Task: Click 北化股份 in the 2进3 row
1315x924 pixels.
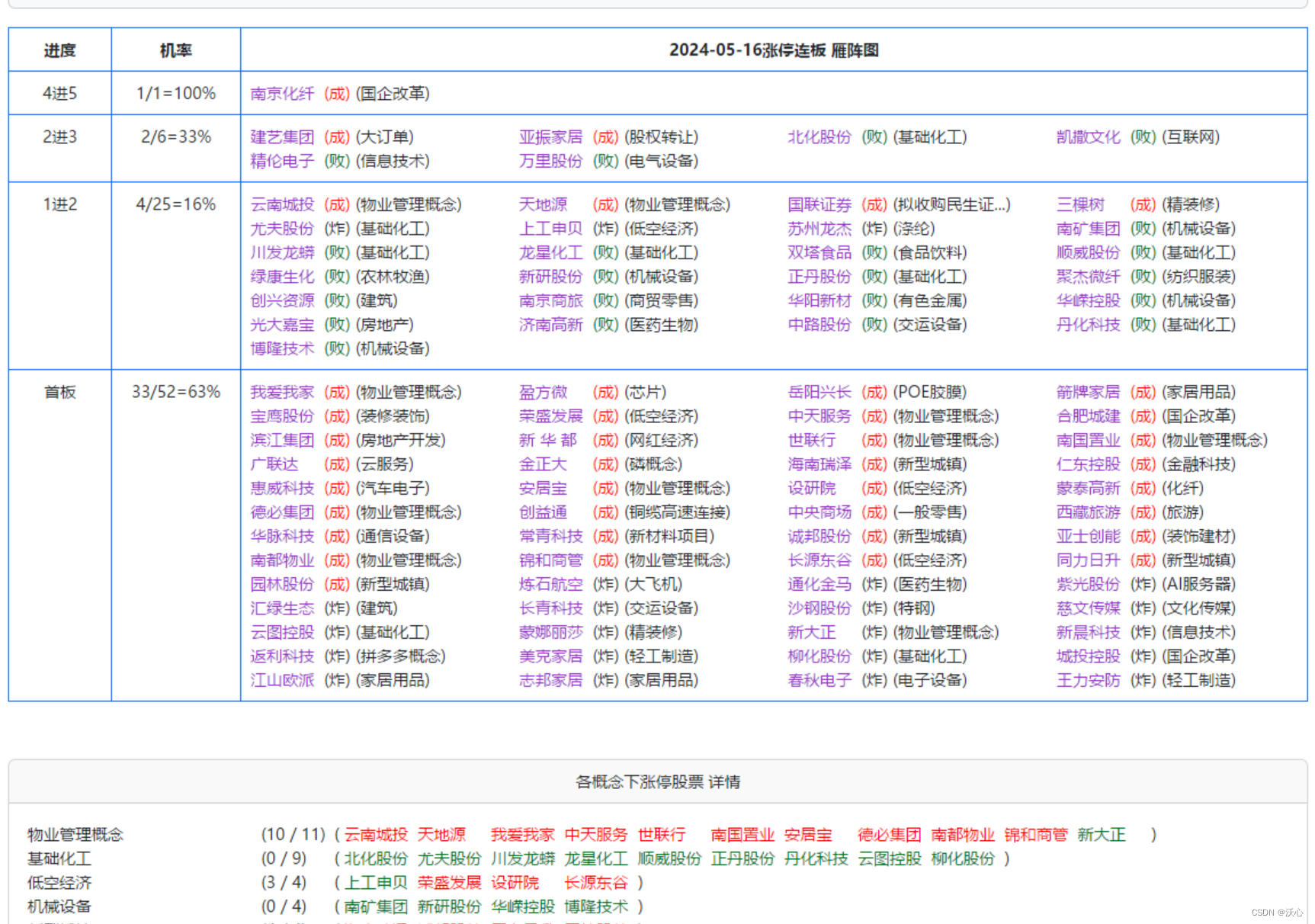Action: [x=819, y=137]
